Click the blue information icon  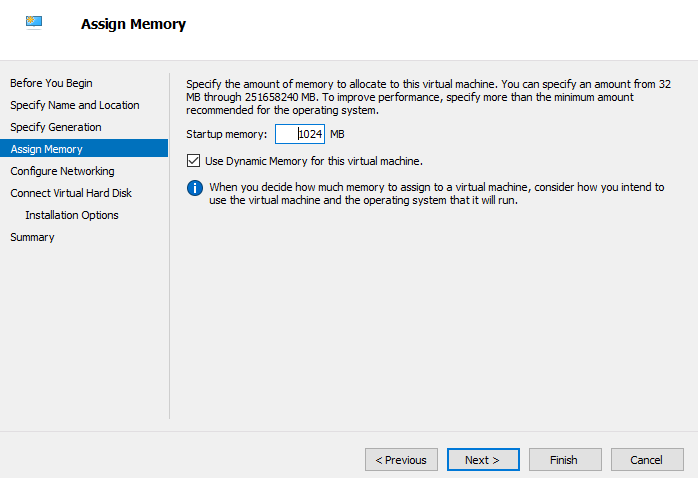coord(195,187)
